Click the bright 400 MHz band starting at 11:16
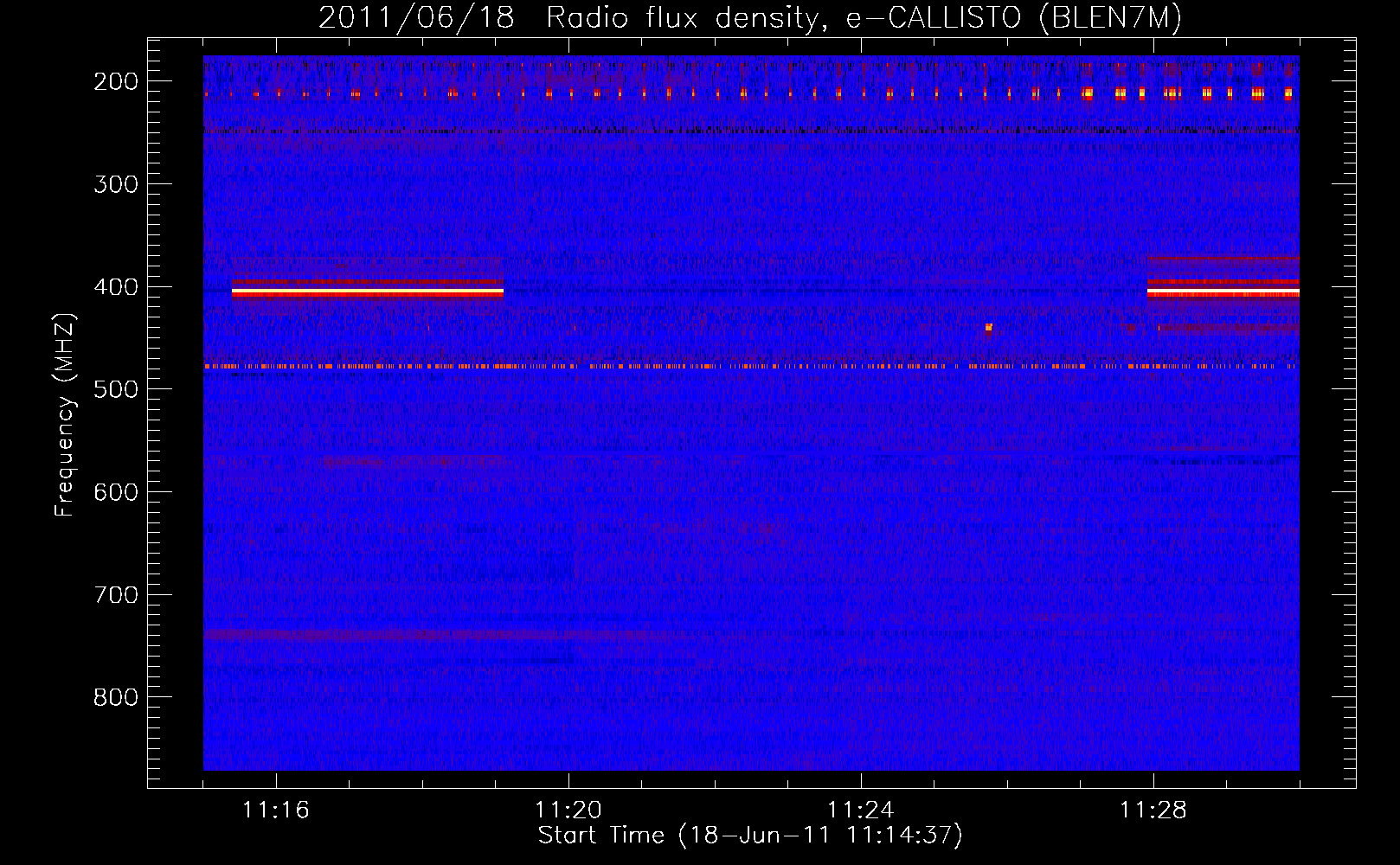The image size is (1400, 865). point(368,292)
